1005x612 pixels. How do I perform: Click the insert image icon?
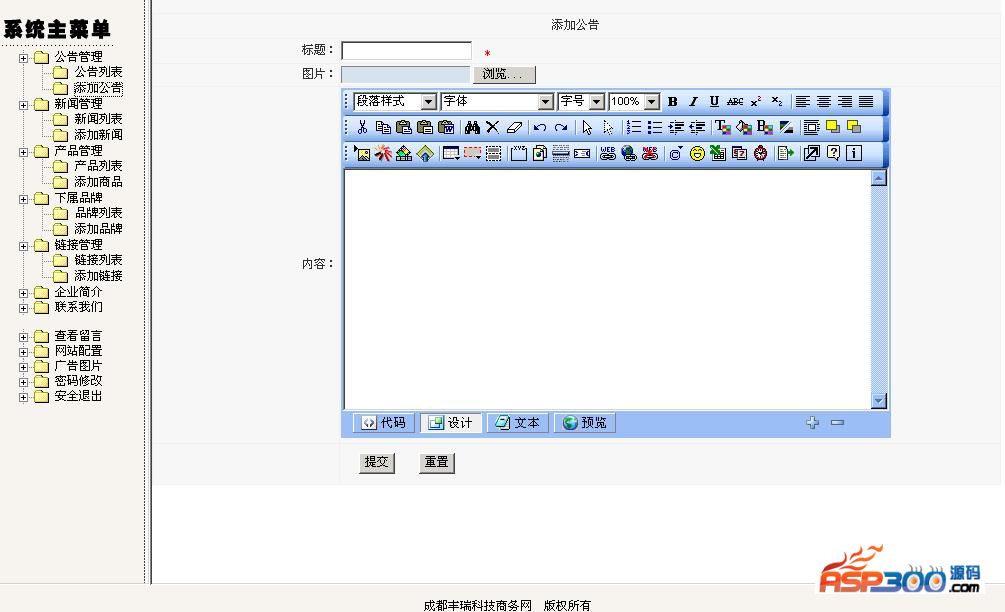pos(362,153)
